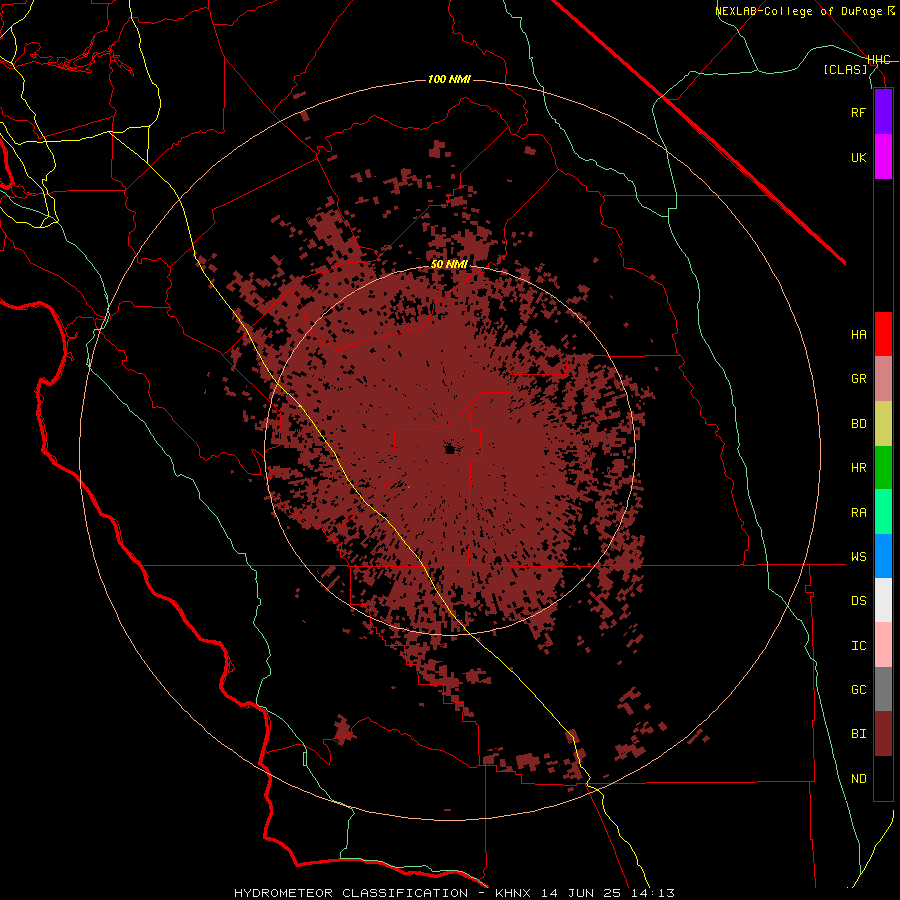Click the ND black legend swatch
The height and width of the screenshot is (900, 900).
(x=883, y=778)
